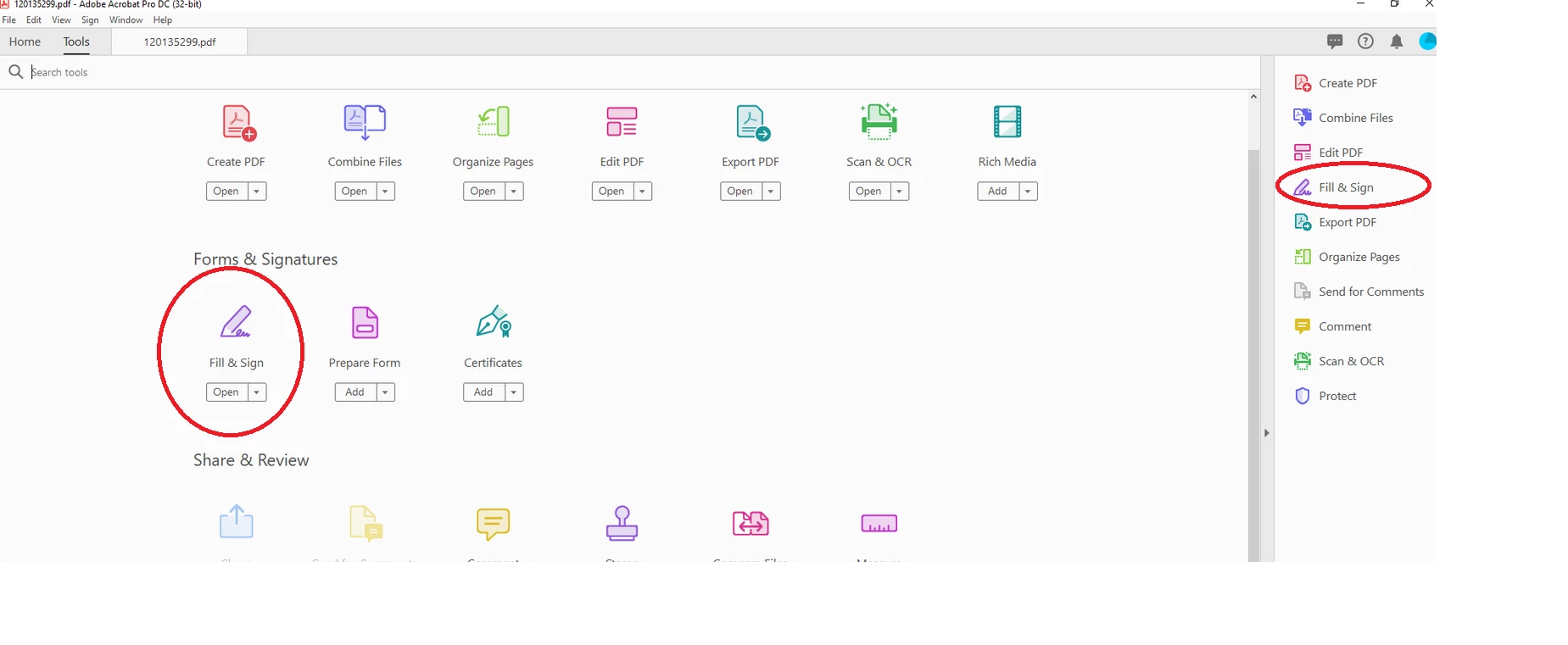Click the chat messages icon in top bar
This screenshot has width=1568, height=645.
coord(1335,41)
